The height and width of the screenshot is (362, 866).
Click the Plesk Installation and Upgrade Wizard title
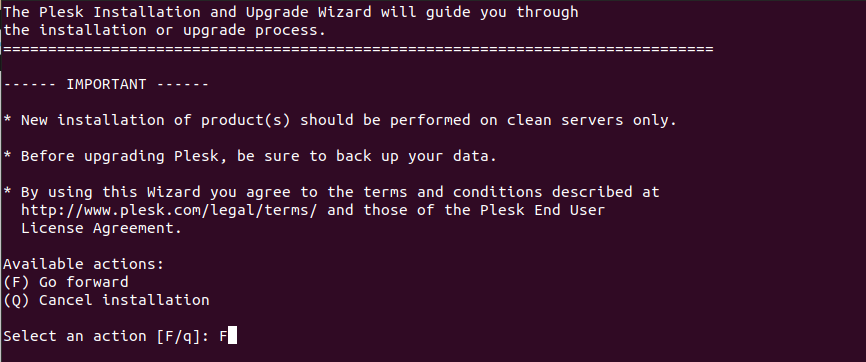(205, 12)
